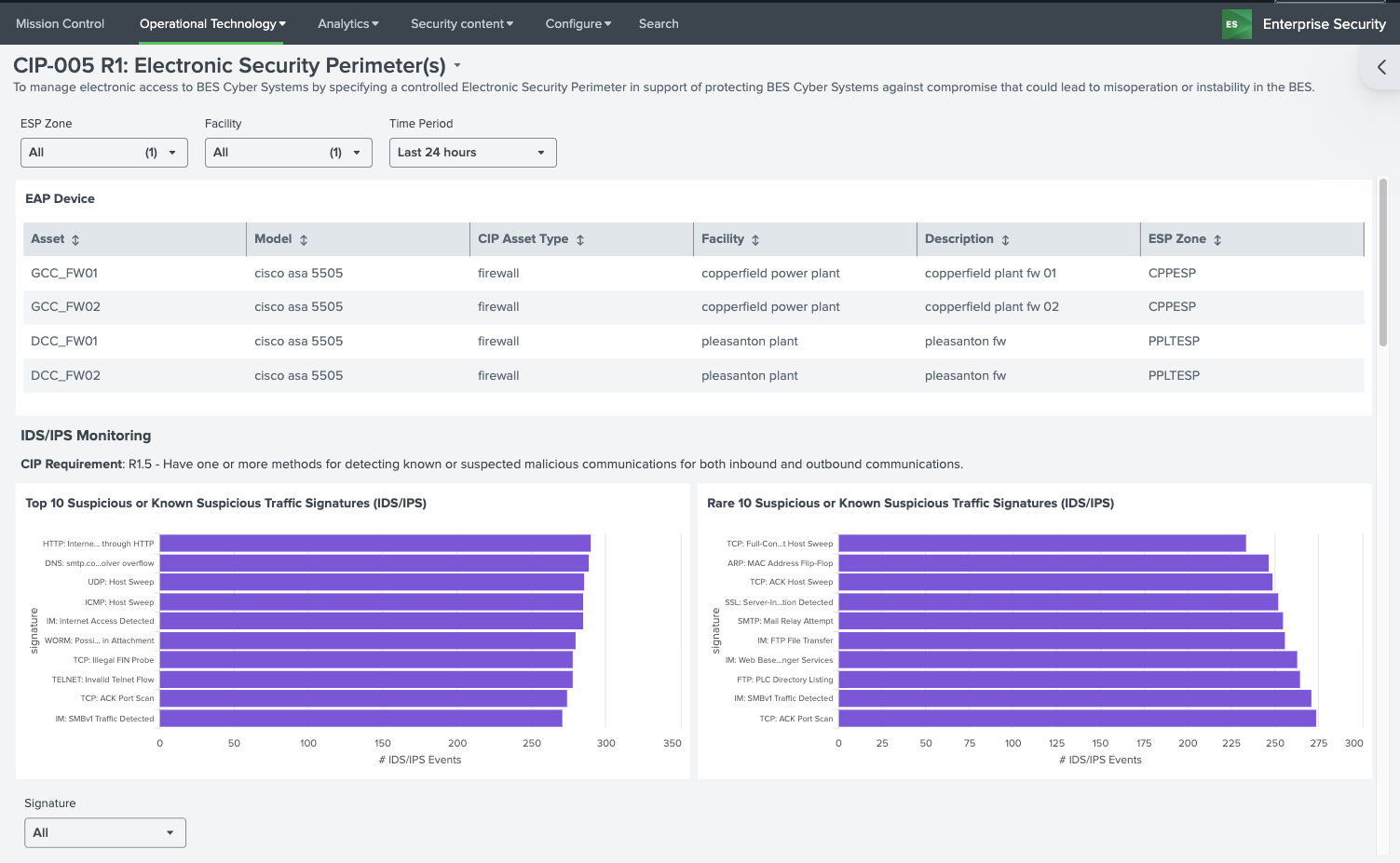Click the HTTP signature bar in Top 10 chart
1400x863 pixels.
[x=374, y=544]
